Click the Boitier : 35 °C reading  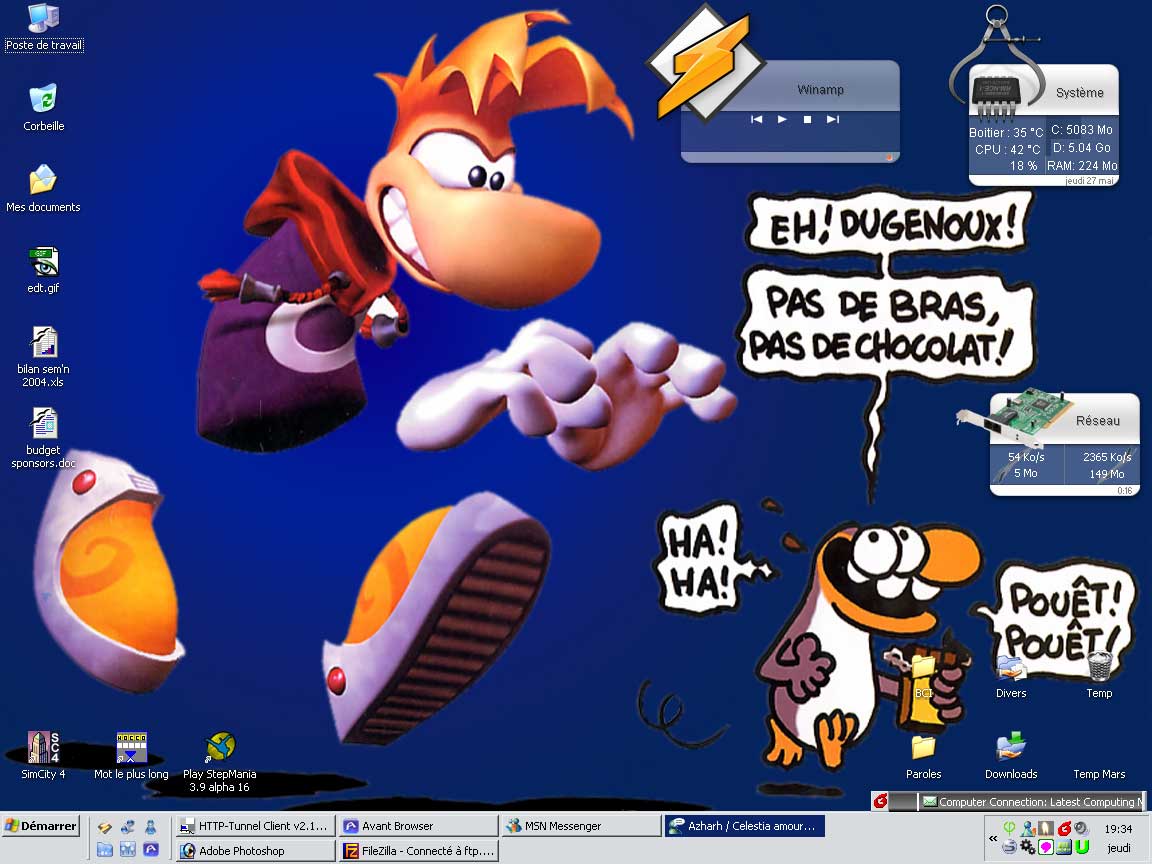[1006, 133]
